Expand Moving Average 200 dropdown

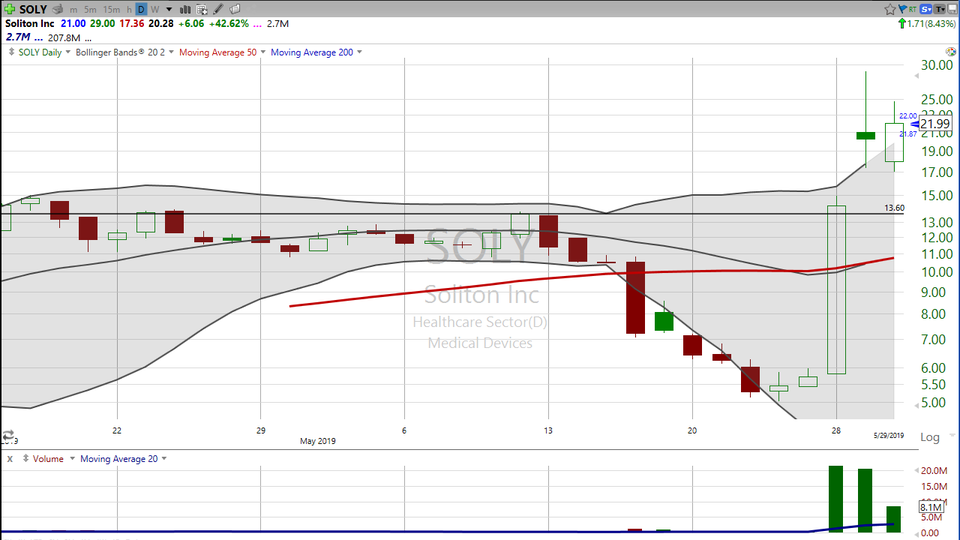point(359,52)
